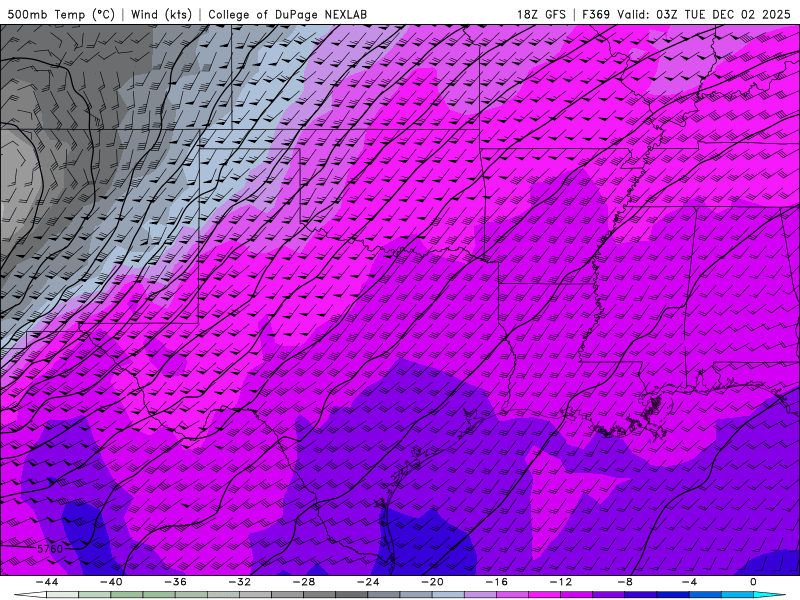The width and height of the screenshot is (800, 600).
Task: Click the '-16' colorbar tick label
Action: point(496,582)
